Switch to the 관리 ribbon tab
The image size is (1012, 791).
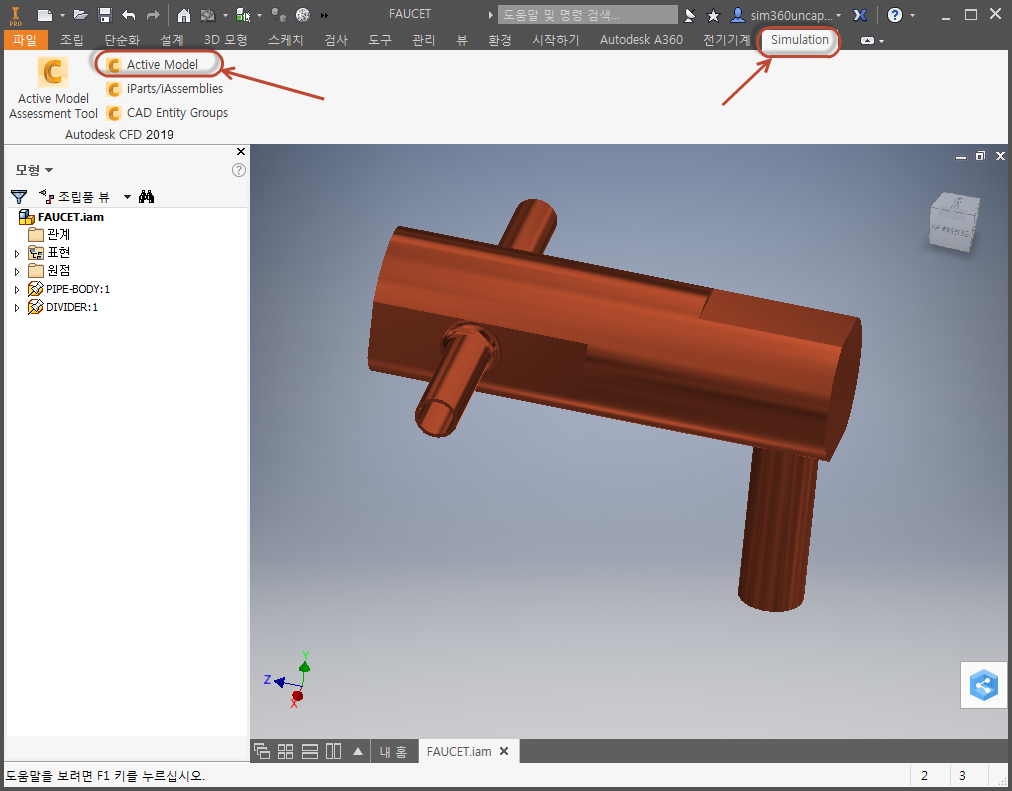click(423, 40)
